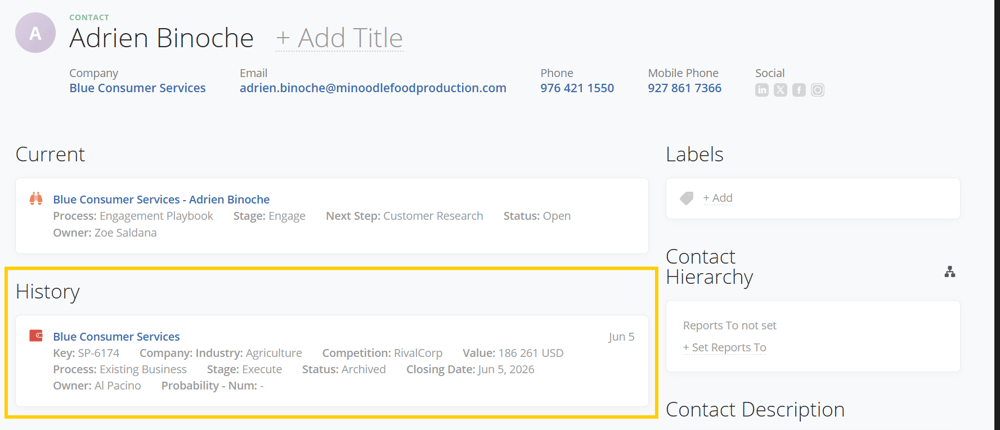Click the Current section heading

click(50, 154)
